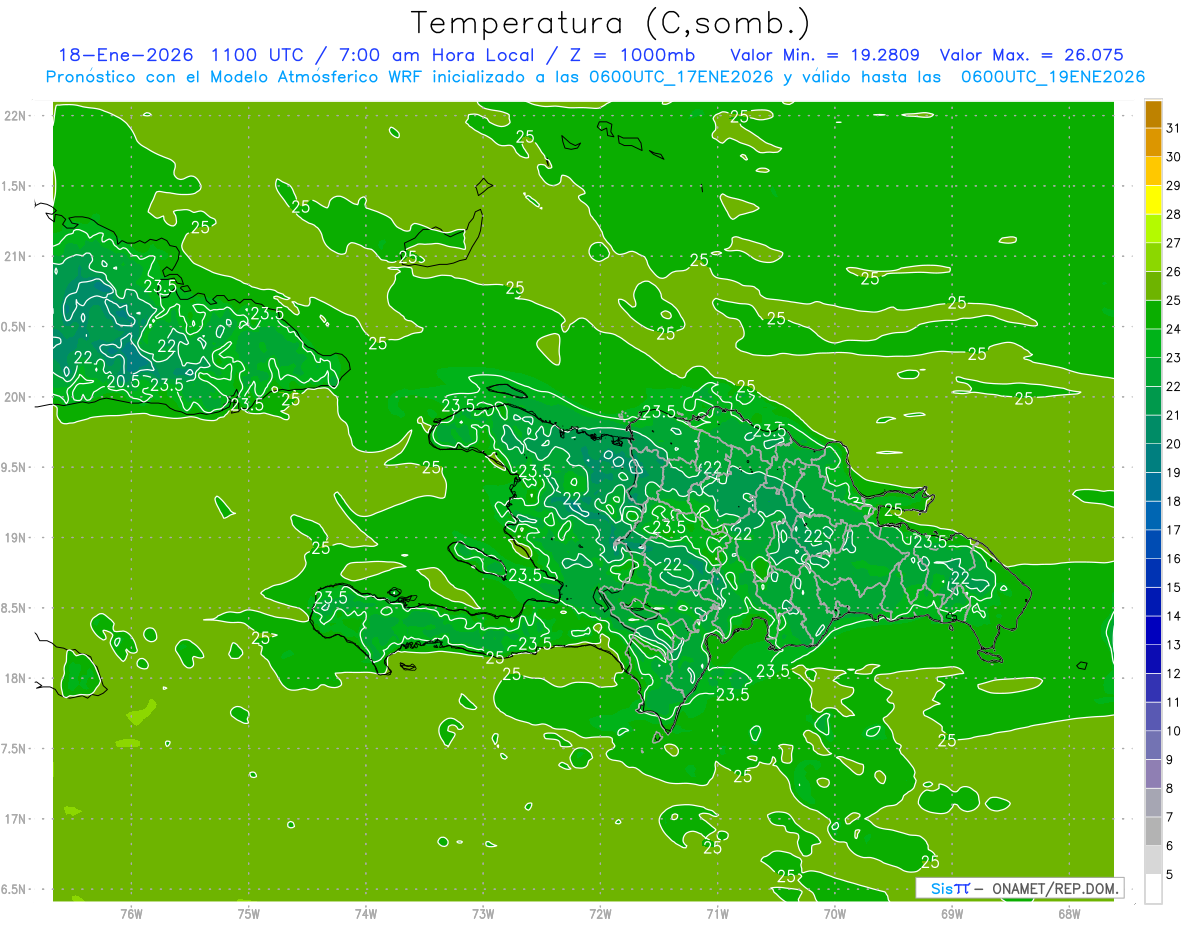Click the legend value '10'
This screenshot has height=927, width=1200.
(x=1173, y=731)
